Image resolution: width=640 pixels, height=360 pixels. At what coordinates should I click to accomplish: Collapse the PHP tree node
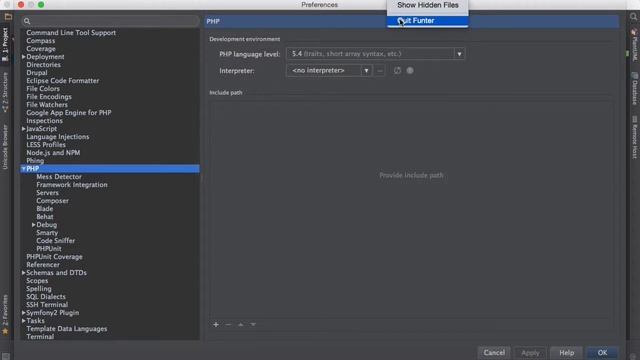[23, 169]
